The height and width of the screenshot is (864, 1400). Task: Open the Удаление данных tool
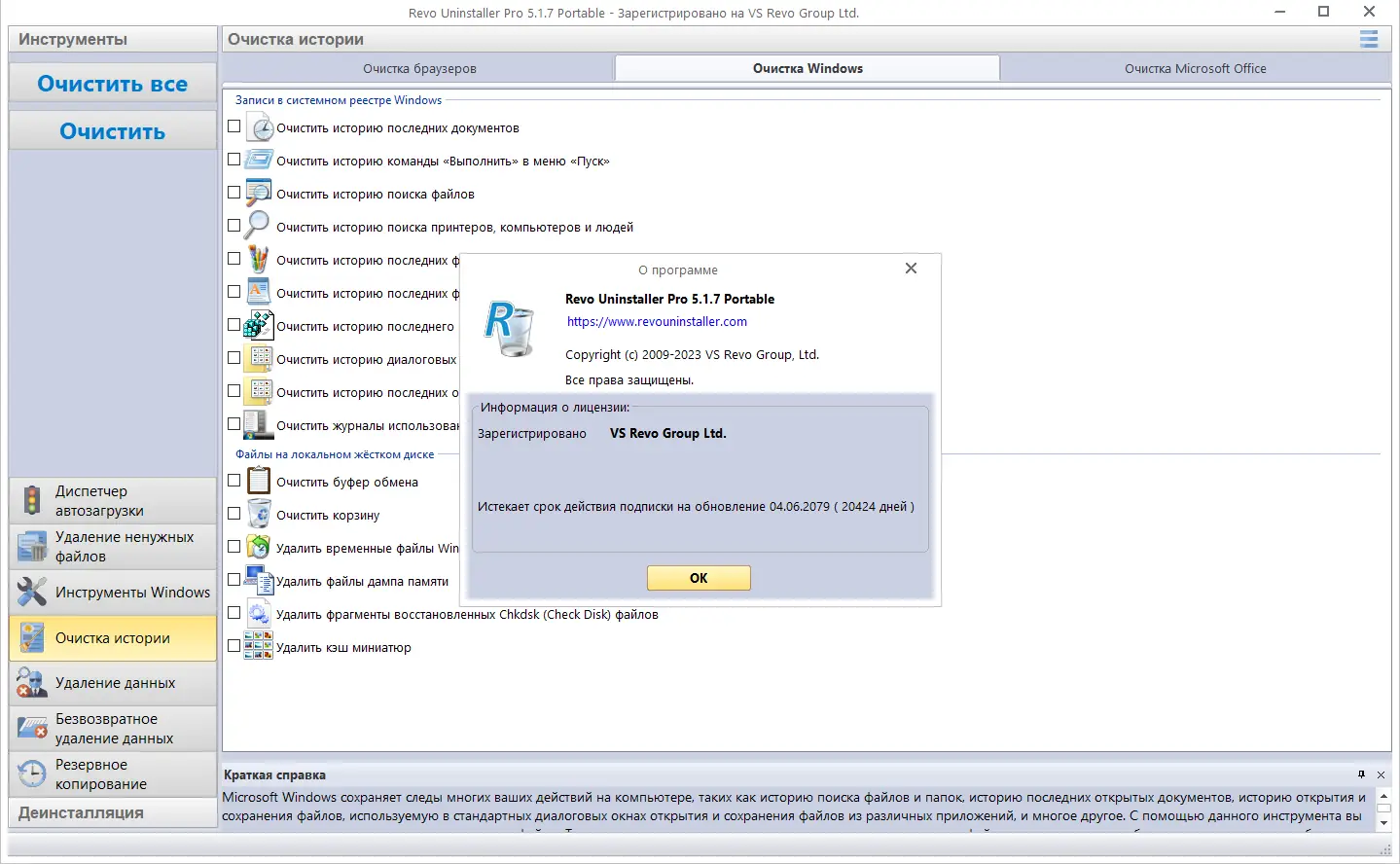(113, 683)
